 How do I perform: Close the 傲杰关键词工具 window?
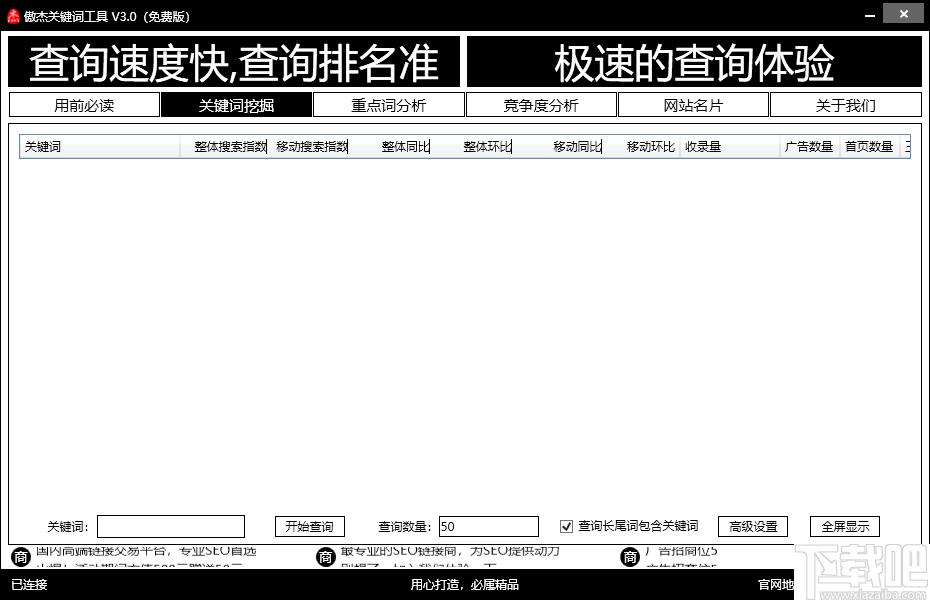click(x=903, y=14)
